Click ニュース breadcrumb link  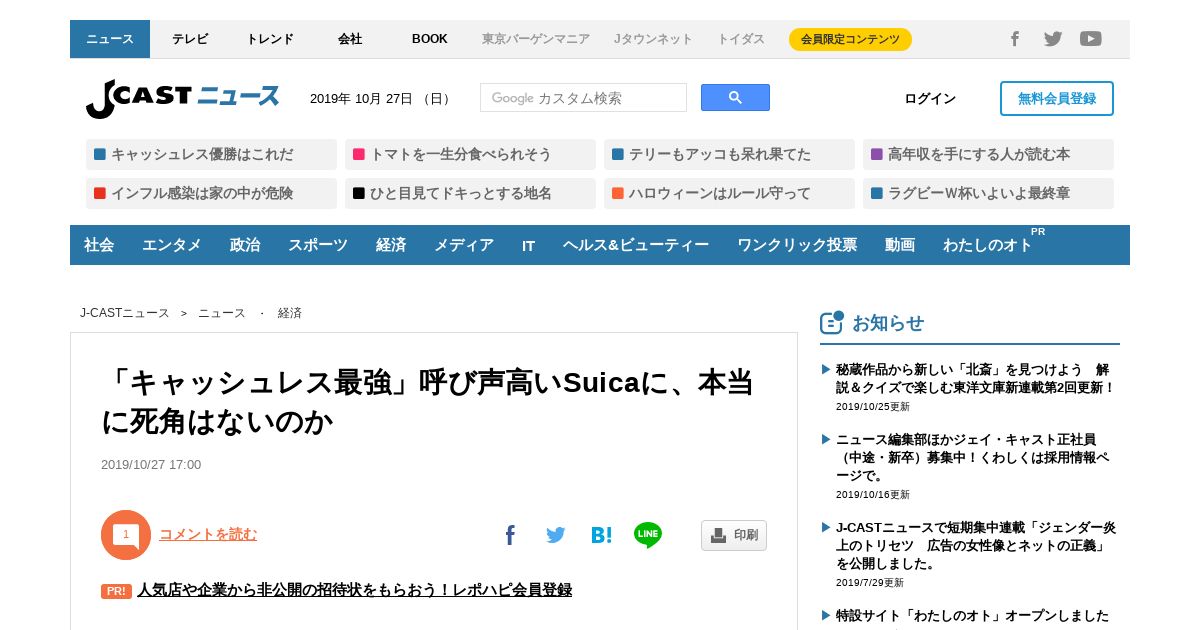pyautogui.click(x=222, y=313)
